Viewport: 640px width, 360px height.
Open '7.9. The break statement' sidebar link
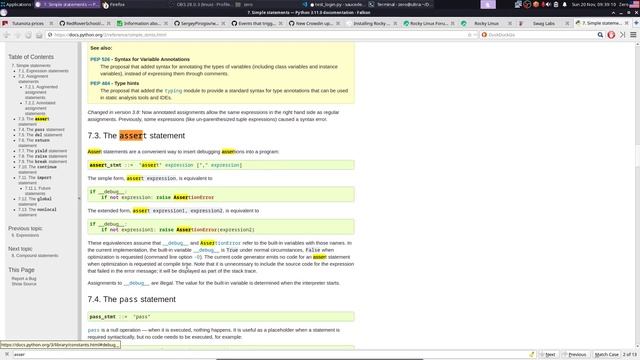coord(42,161)
